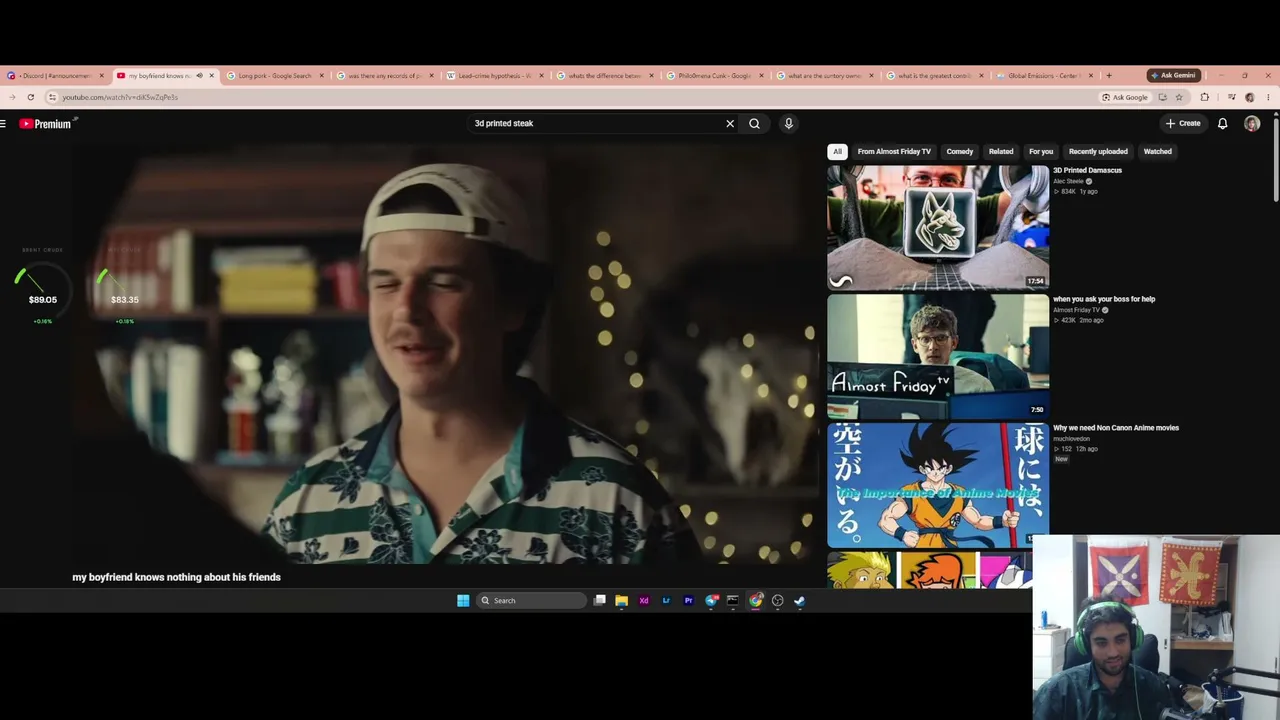Image resolution: width=1280 pixels, height=720 pixels.
Task: Visit the Almost Friday TV channel link
Action: (1076, 310)
